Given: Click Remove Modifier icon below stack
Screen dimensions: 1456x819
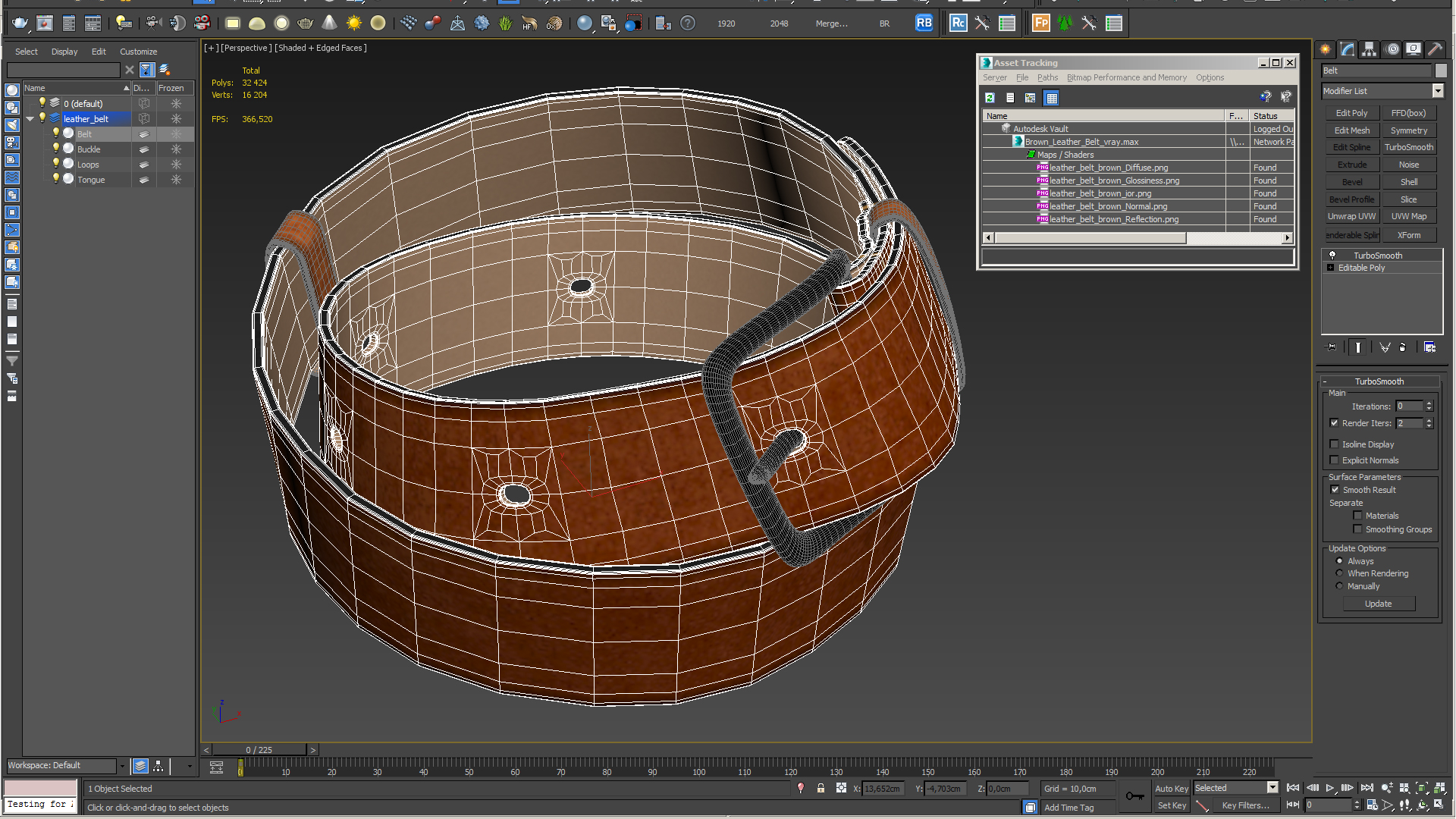Looking at the screenshot, I should pyautogui.click(x=1403, y=347).
